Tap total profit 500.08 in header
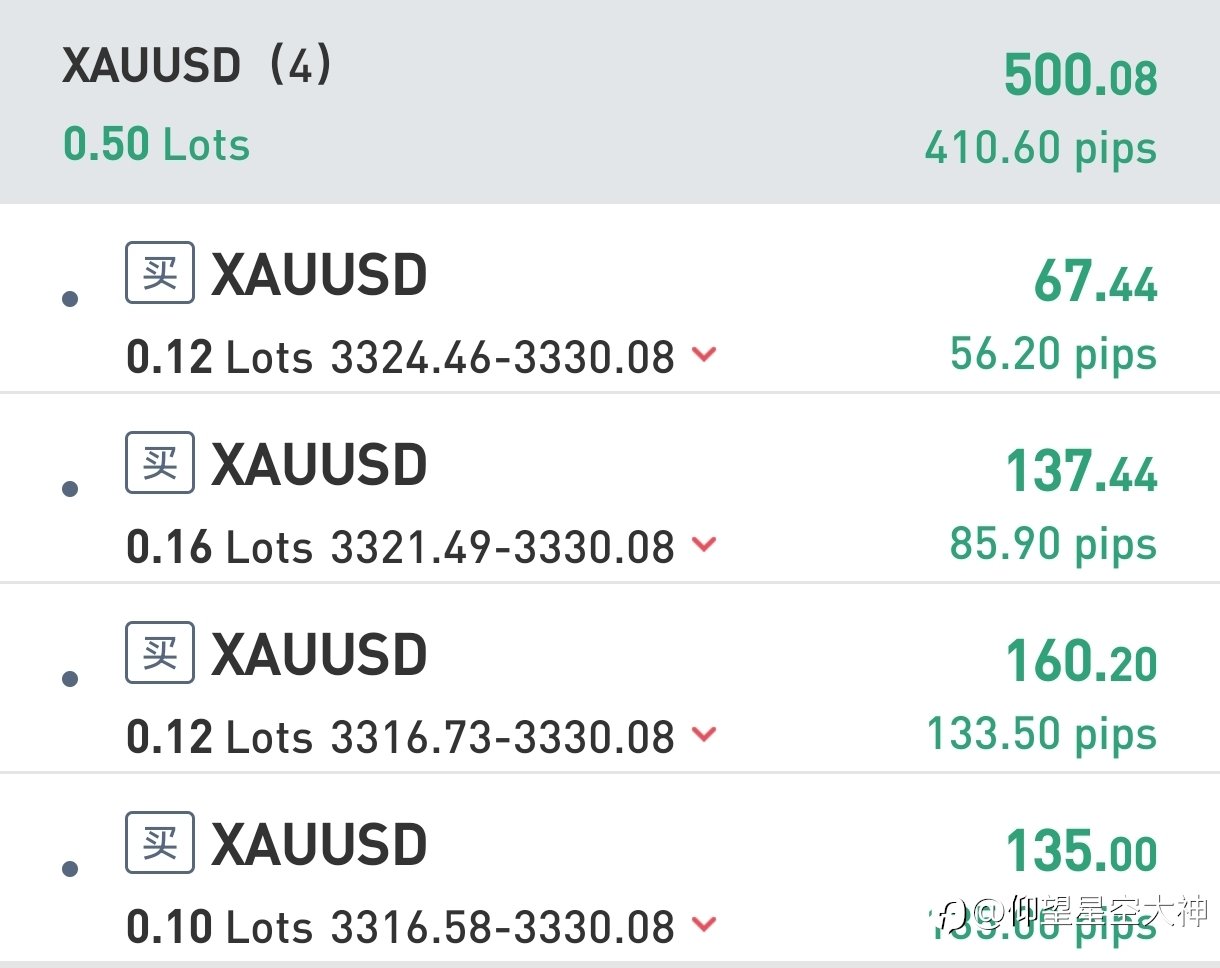Viewport: 1220px width, 968px height. (1080, 76)
